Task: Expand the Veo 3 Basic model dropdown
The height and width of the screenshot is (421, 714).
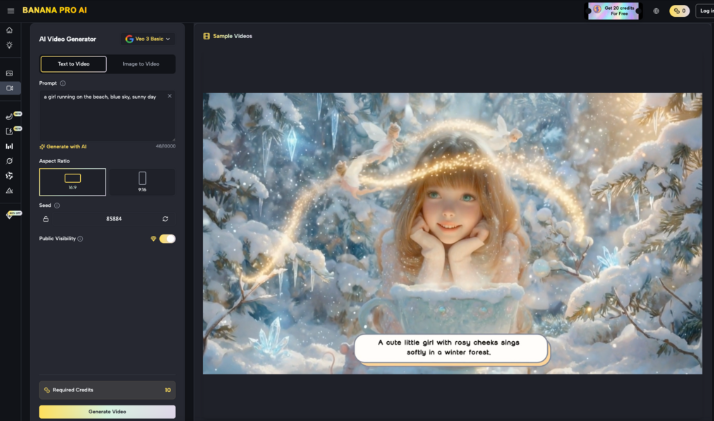Action: 147,39
